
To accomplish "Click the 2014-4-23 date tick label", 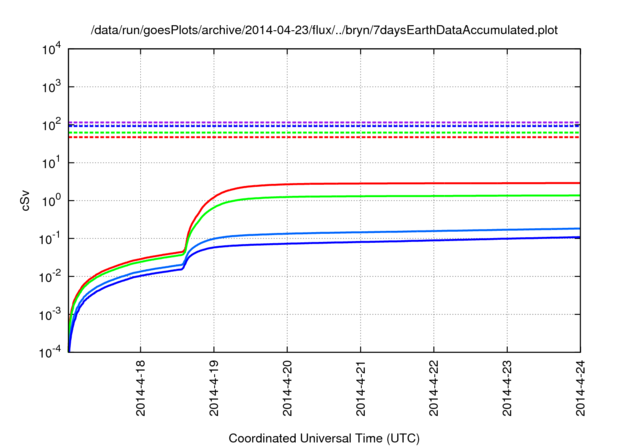I will [507, 388].
